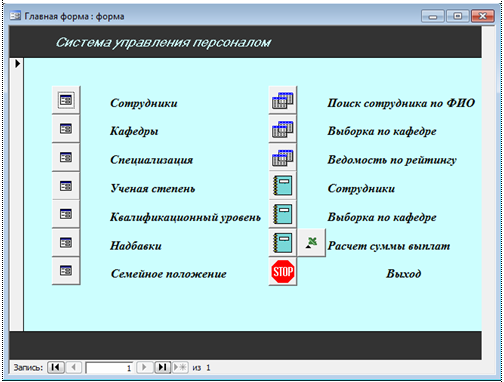Go to first record navigation button
Screen dimensions: 504x382
click(x=56, y=367)
